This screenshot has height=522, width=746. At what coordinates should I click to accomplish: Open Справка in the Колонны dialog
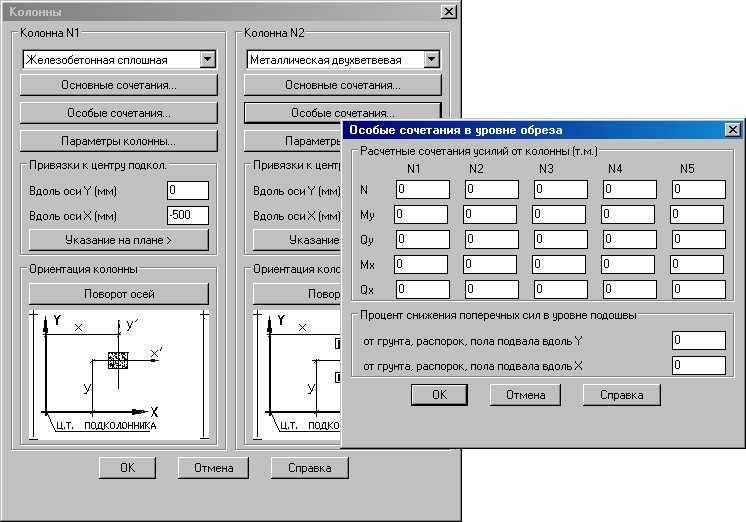[310, 468]
